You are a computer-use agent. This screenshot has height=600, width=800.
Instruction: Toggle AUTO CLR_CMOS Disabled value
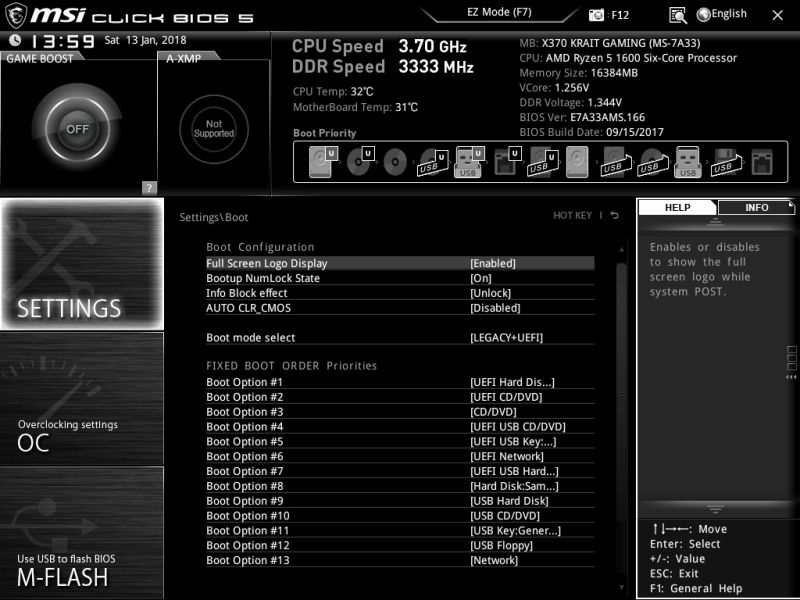tap(495, 308)
